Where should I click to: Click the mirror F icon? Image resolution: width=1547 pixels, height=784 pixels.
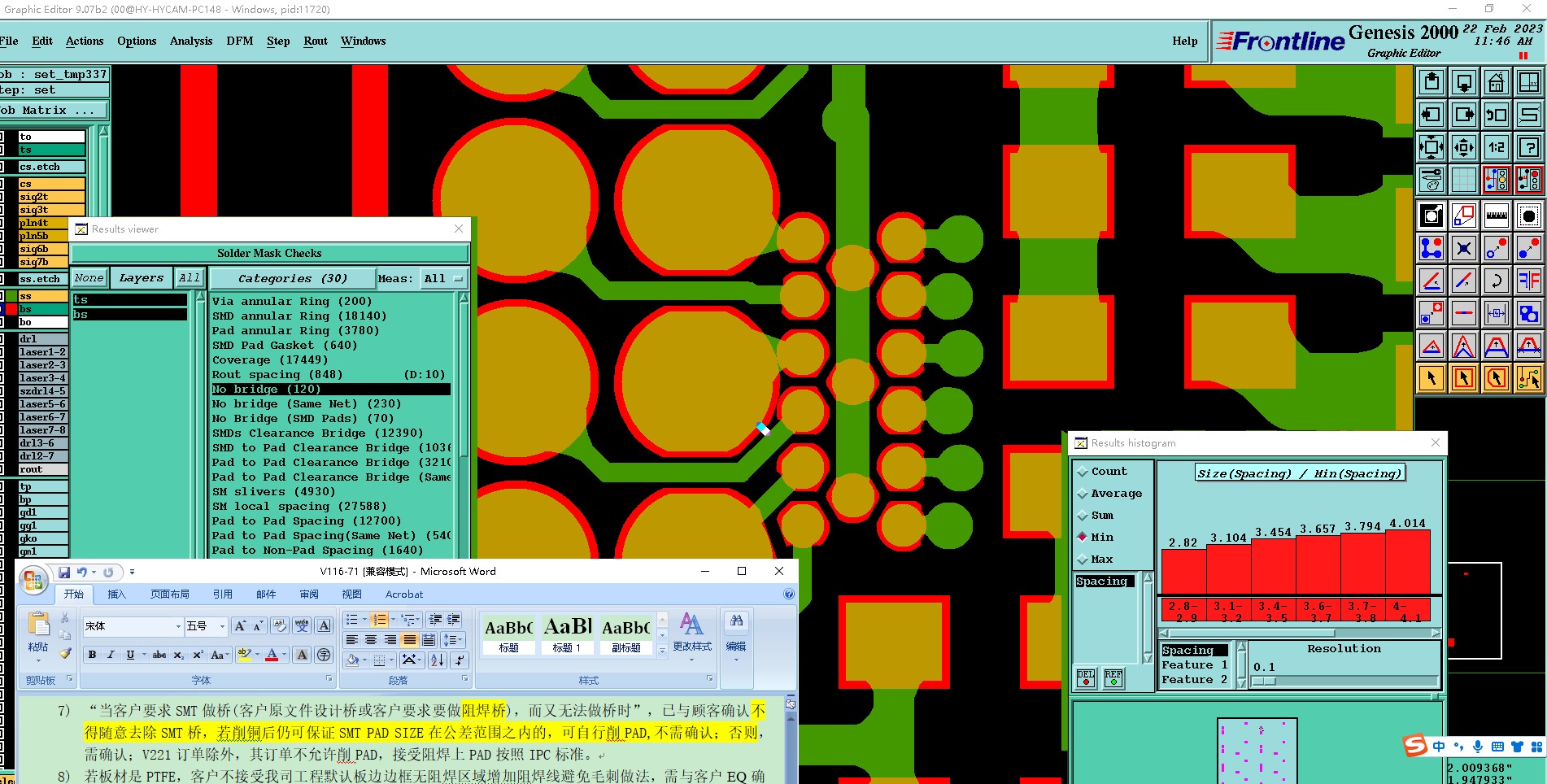pos(1528,281)
